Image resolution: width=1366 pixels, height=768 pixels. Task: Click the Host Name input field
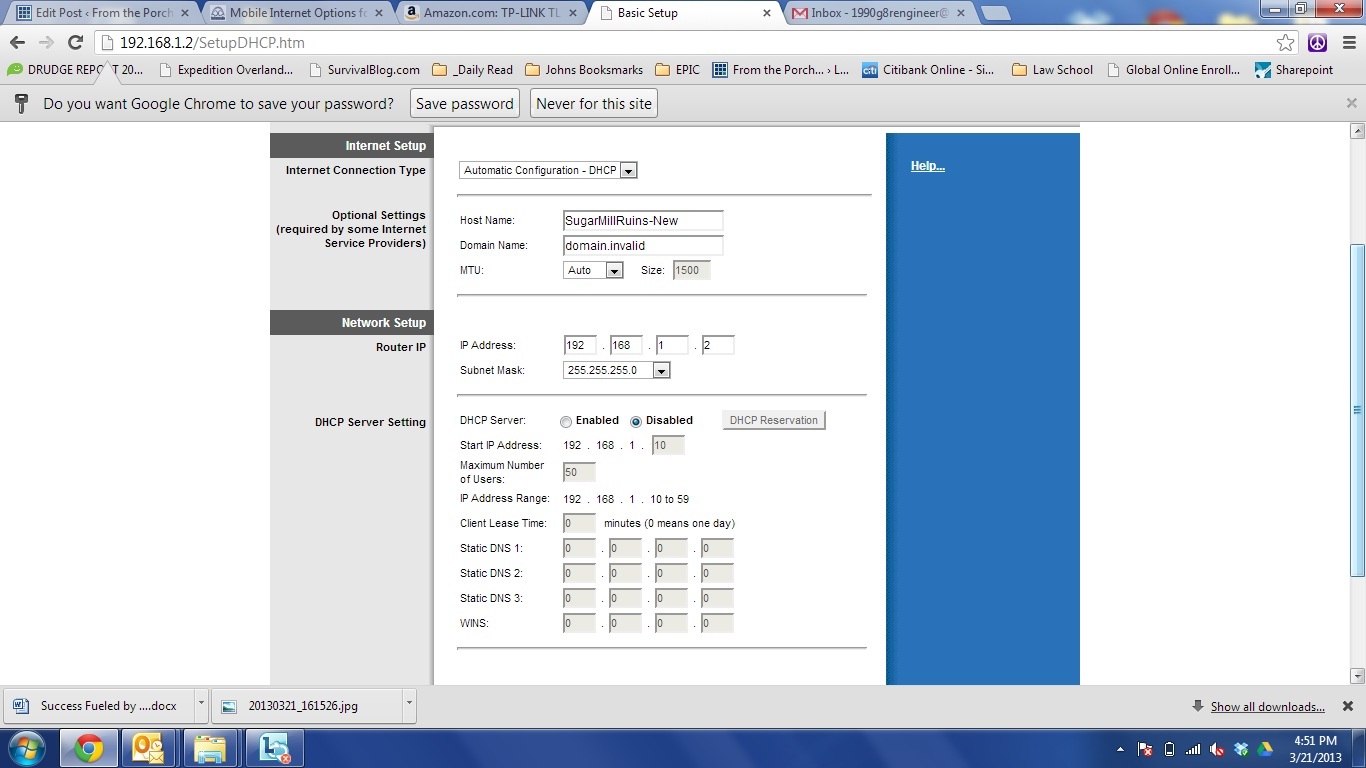pos(643,221)
